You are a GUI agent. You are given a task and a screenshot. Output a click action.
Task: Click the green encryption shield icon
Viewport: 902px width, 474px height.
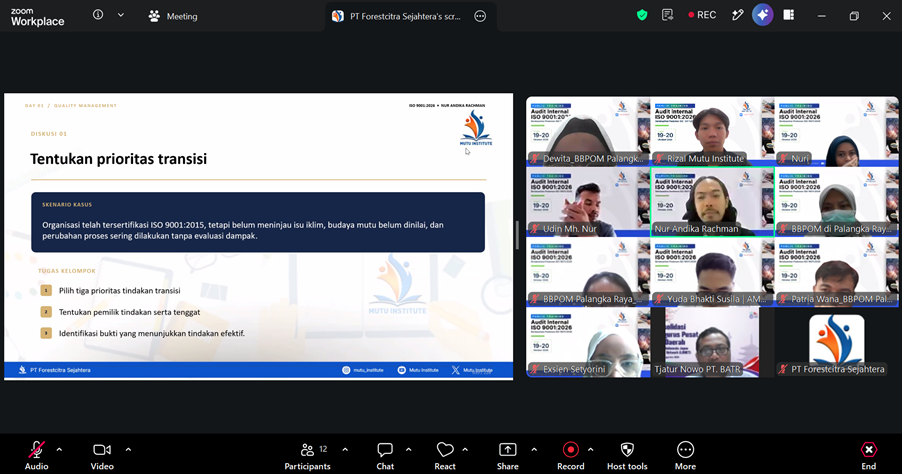[x=642, y=16]
